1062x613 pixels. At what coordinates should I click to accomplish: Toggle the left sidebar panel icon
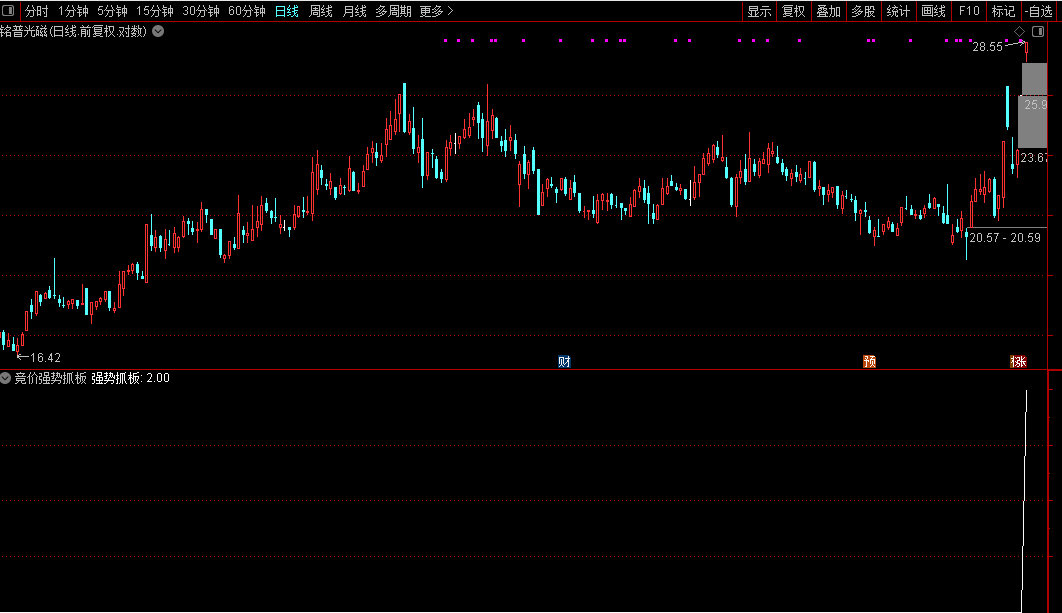click(10, 11)
